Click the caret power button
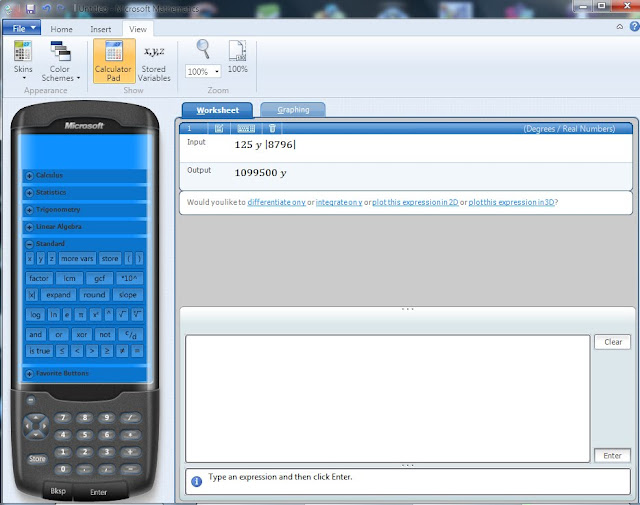 click(109, 315)
